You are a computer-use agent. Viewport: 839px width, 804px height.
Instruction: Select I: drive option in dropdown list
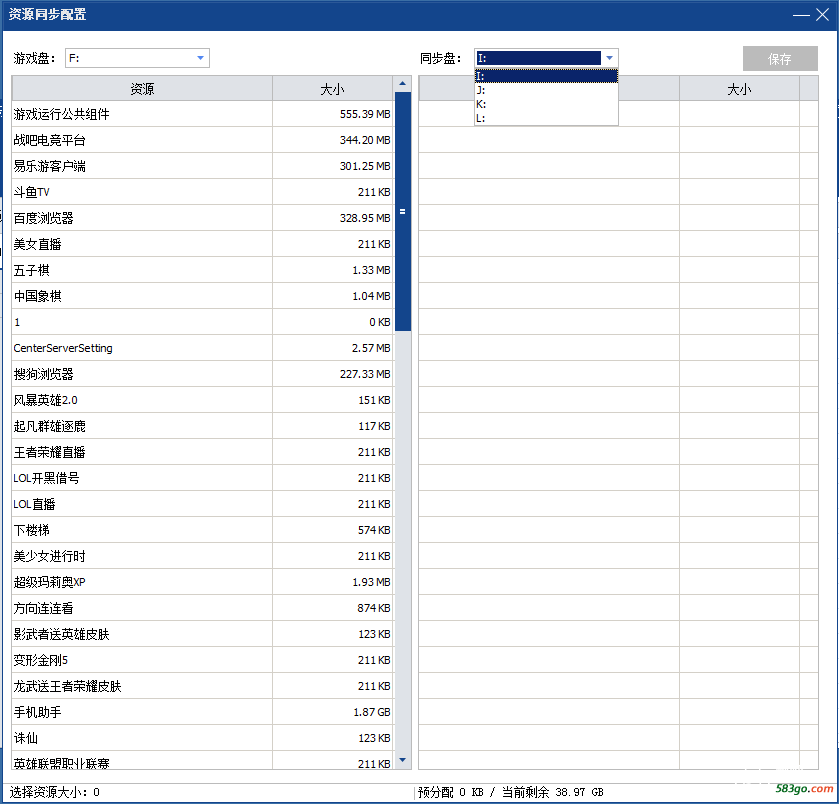pyautogui.click(x=546, y=76)
